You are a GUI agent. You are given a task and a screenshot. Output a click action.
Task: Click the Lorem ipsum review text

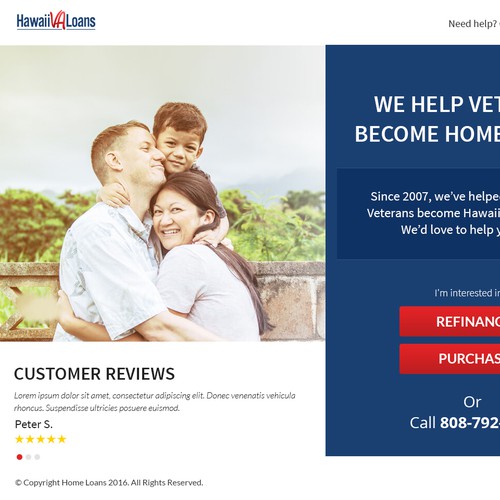[155, 402]
